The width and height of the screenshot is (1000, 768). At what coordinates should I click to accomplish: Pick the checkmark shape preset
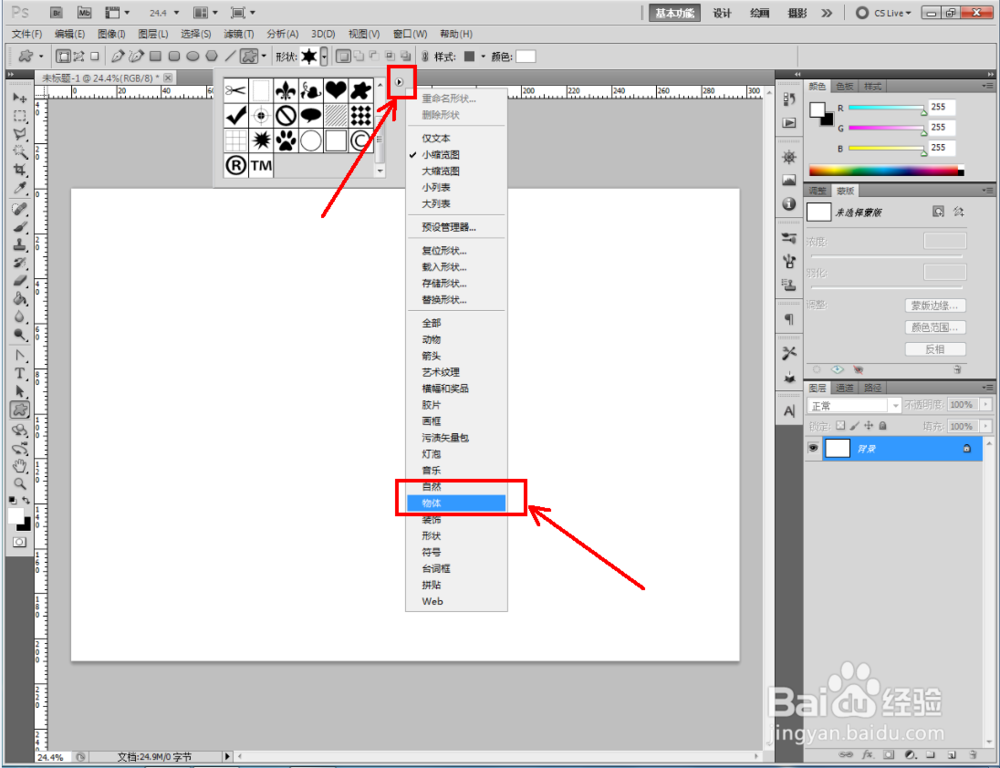click(235, 115)
